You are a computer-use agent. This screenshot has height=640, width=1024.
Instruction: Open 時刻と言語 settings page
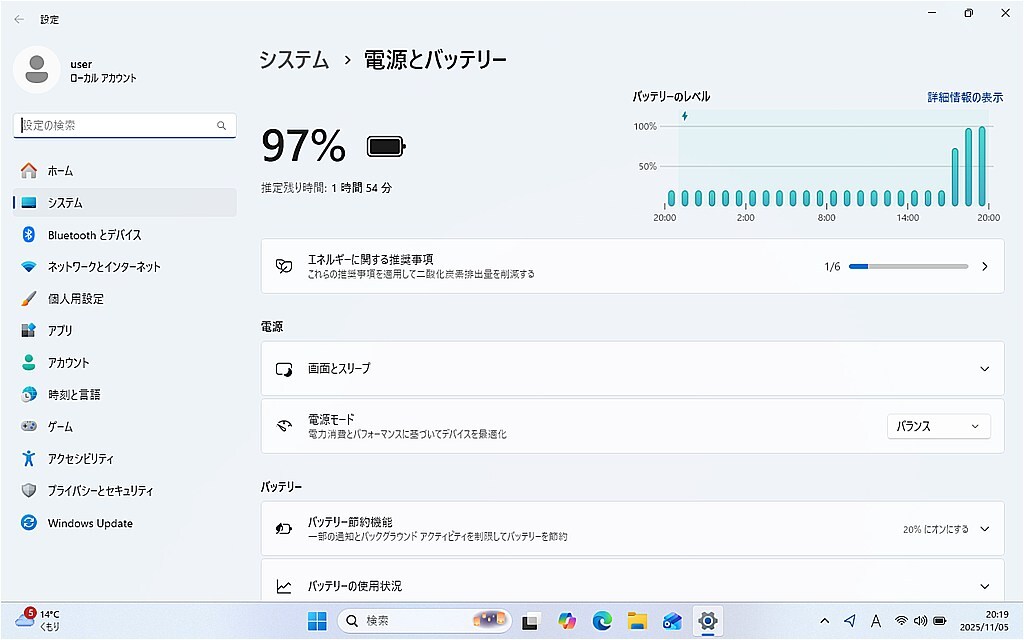tap(74, 395)
